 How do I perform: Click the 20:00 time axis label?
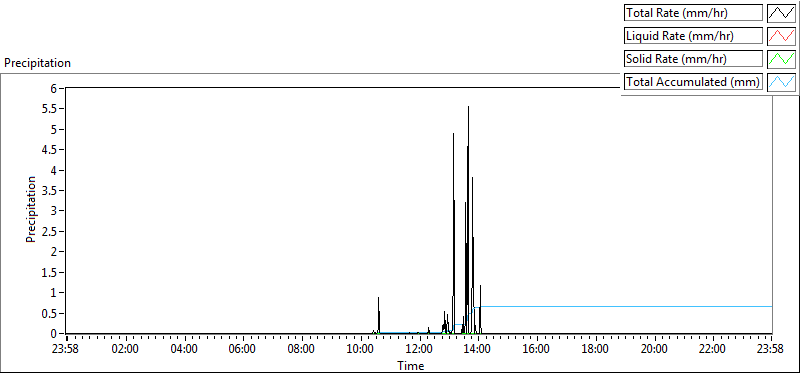point(654,350)
